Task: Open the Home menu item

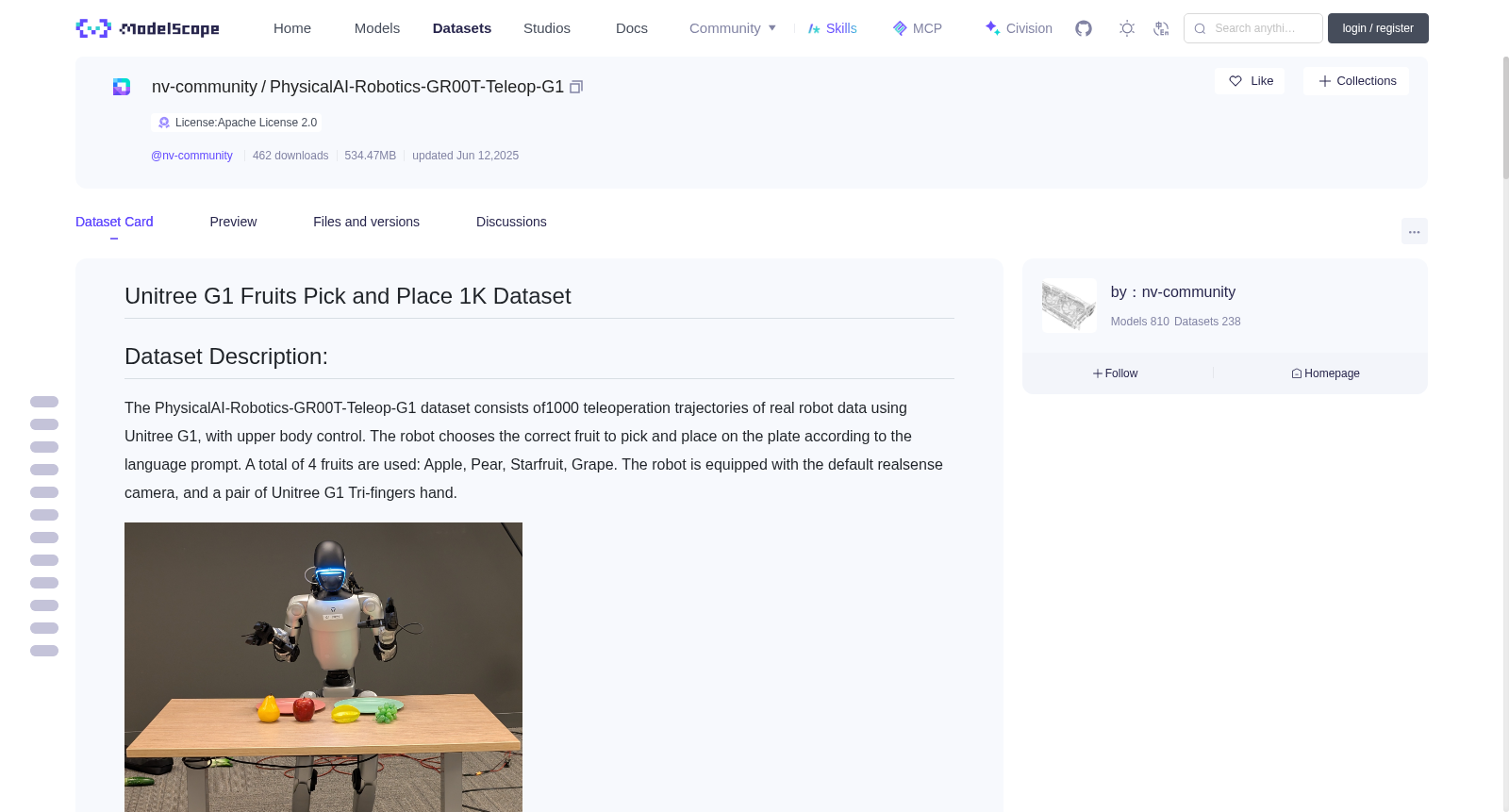Action: (x=292, y=28)
